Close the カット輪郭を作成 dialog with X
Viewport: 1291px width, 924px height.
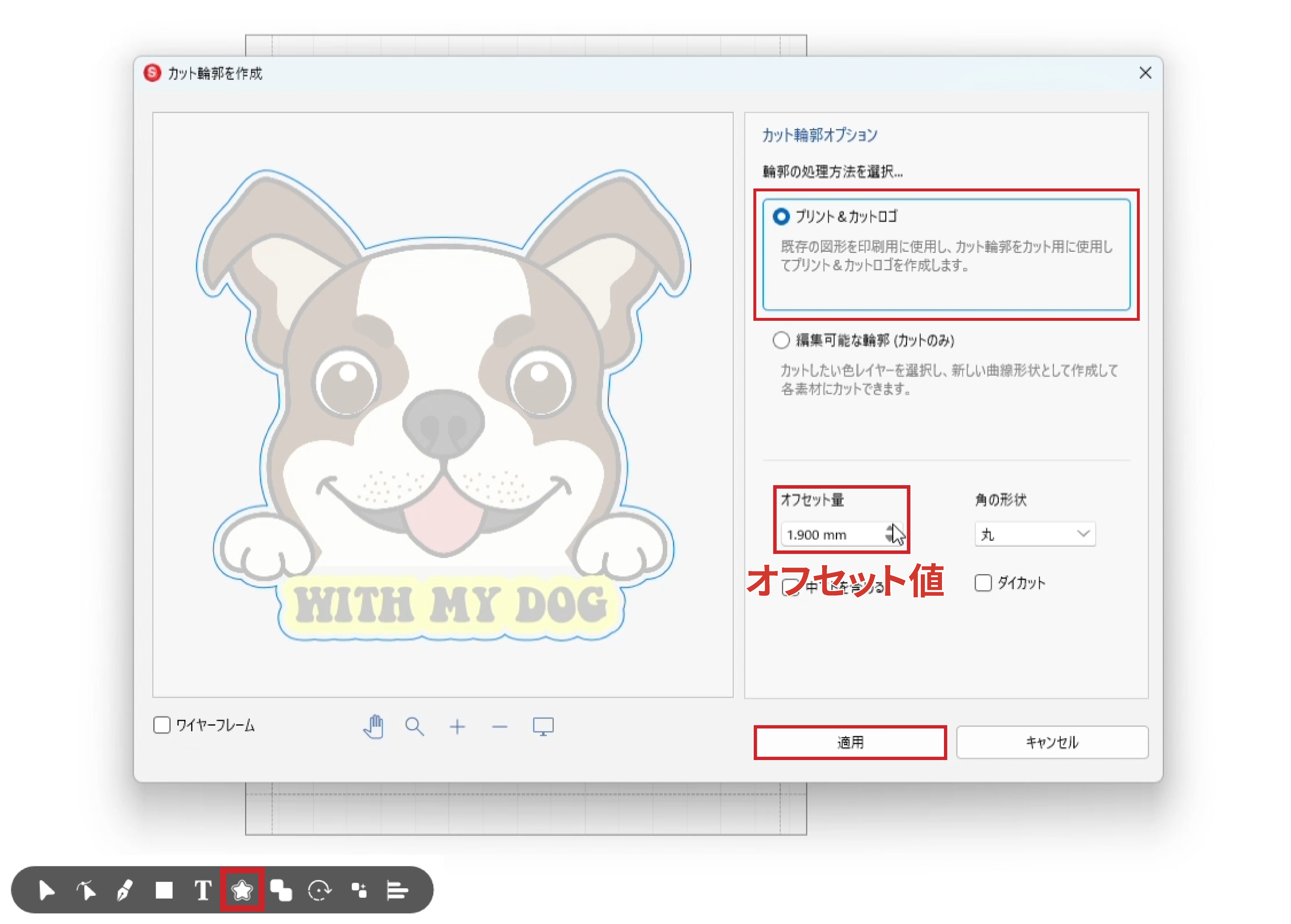1145,73
